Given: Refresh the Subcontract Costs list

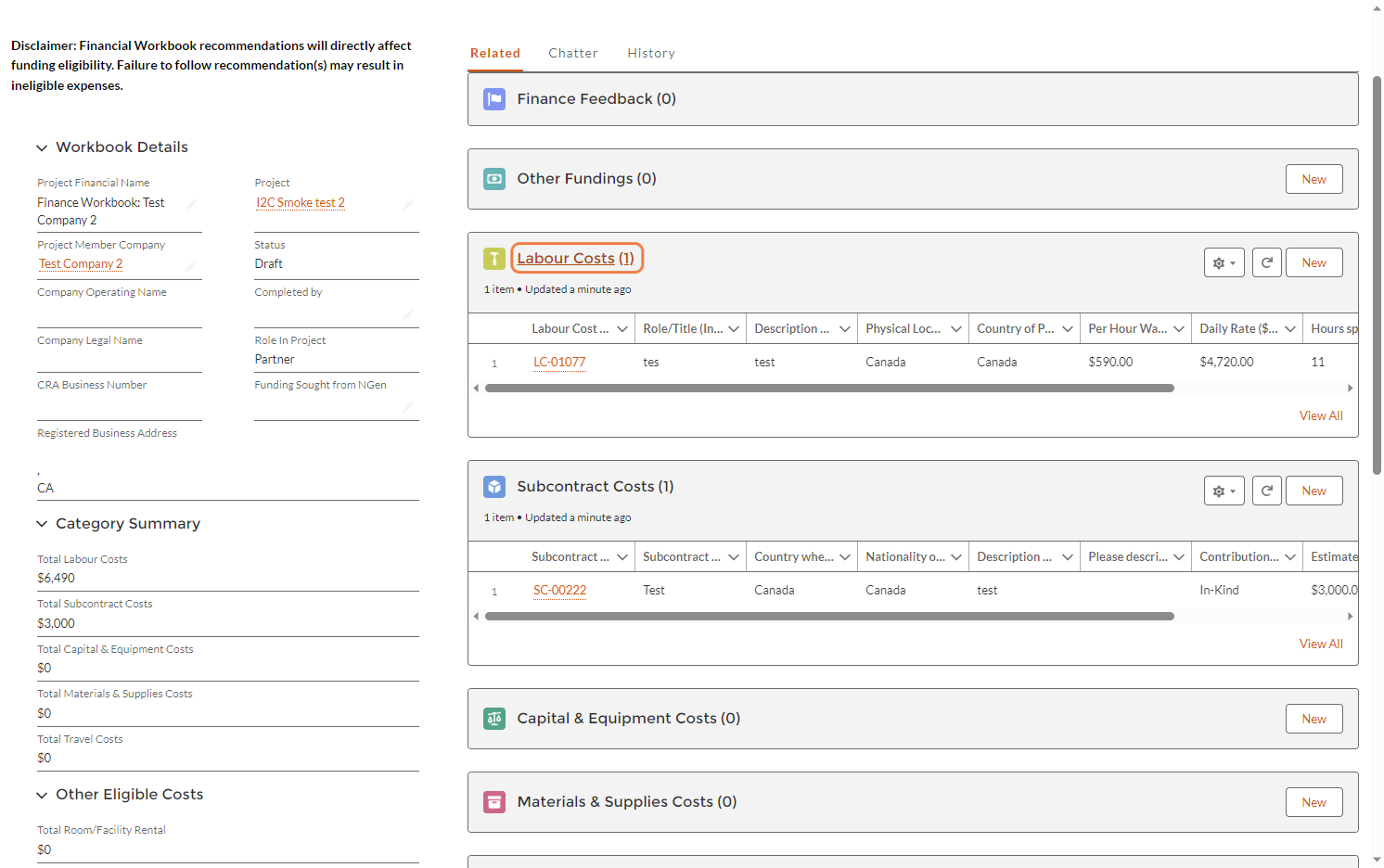Looking at the screenshot, I should point(1266,491).
